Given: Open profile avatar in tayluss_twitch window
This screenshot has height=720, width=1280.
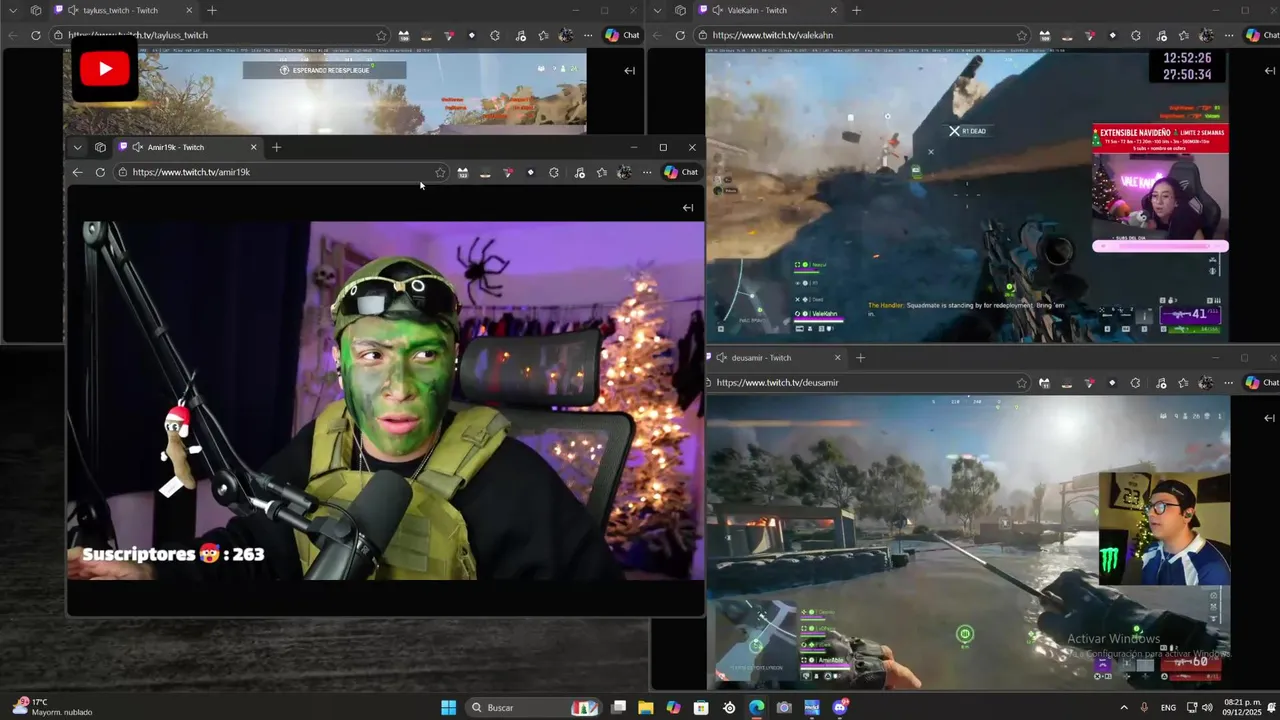Looking at the screenshot, I should click(565, 35).
